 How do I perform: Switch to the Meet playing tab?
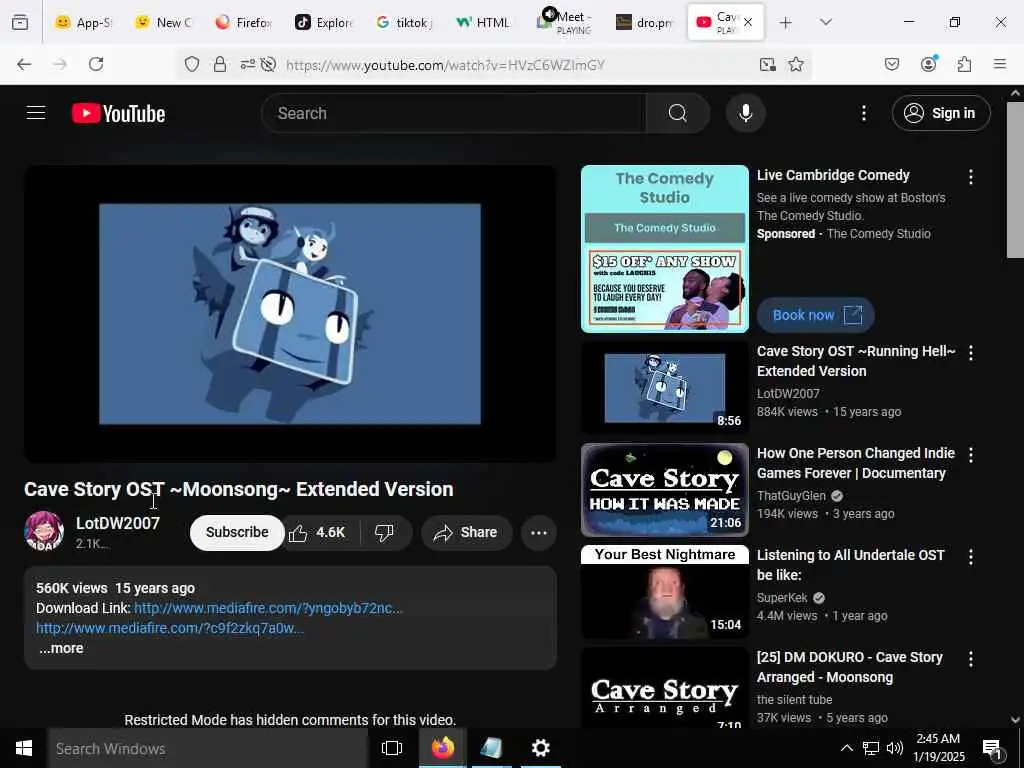[x=563, y=23]
